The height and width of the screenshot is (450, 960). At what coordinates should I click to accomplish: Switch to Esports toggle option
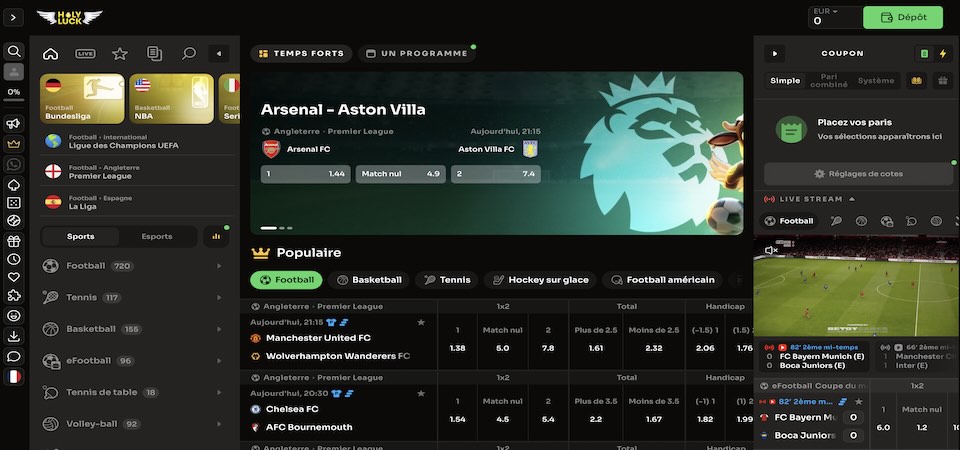(x=157, y=236)
